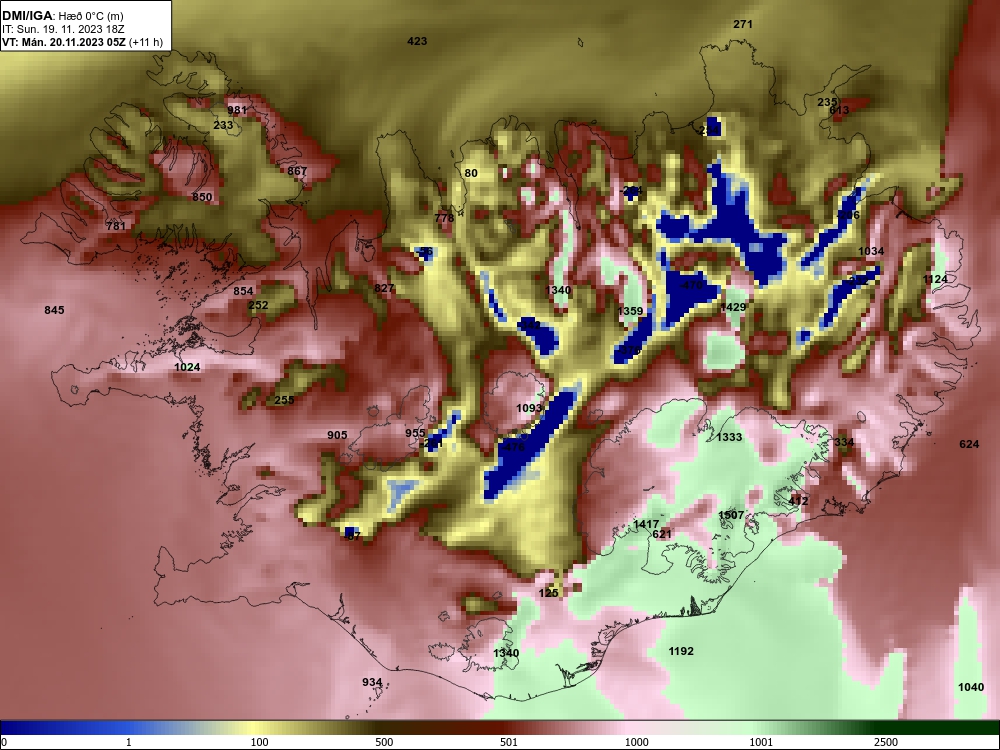Click the map value '1093'
This screenshot has height=750, width=1000.
[x=529, y=408]
